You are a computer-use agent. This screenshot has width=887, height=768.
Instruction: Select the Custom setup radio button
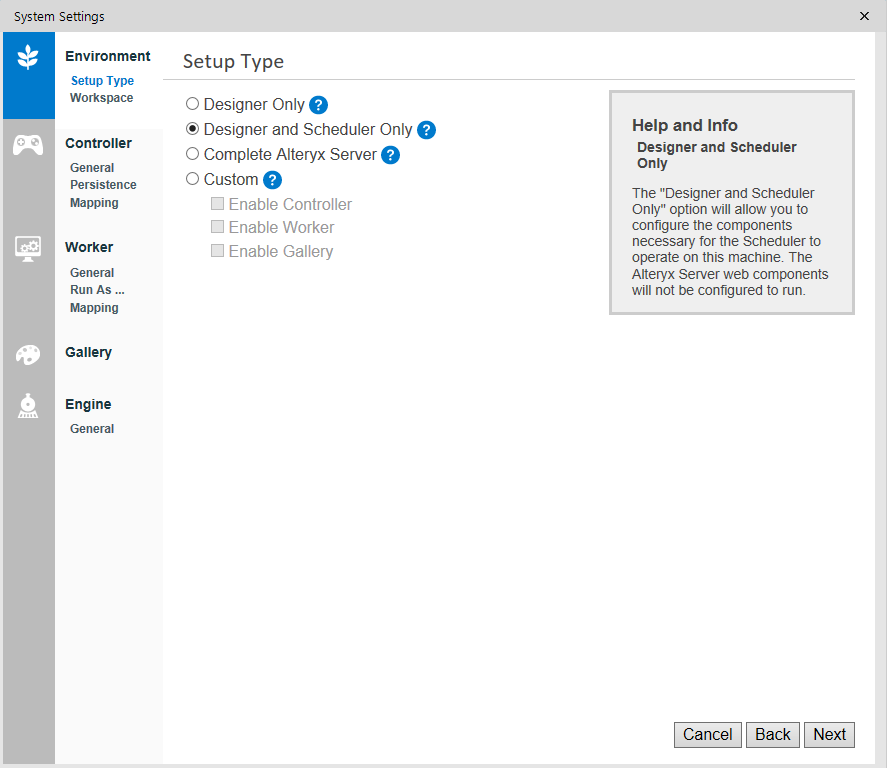[x=192, y=179]
